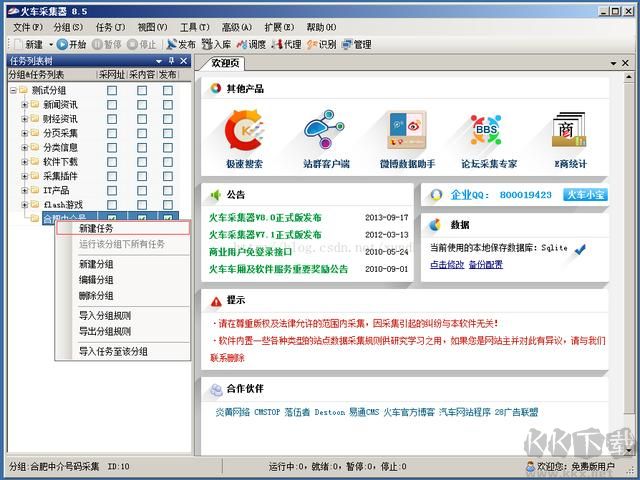The height and width of the screenshot is (480, 640).
Task: Open the 调度 schedule toolbar icon
Action: click(x=242, y=44)
